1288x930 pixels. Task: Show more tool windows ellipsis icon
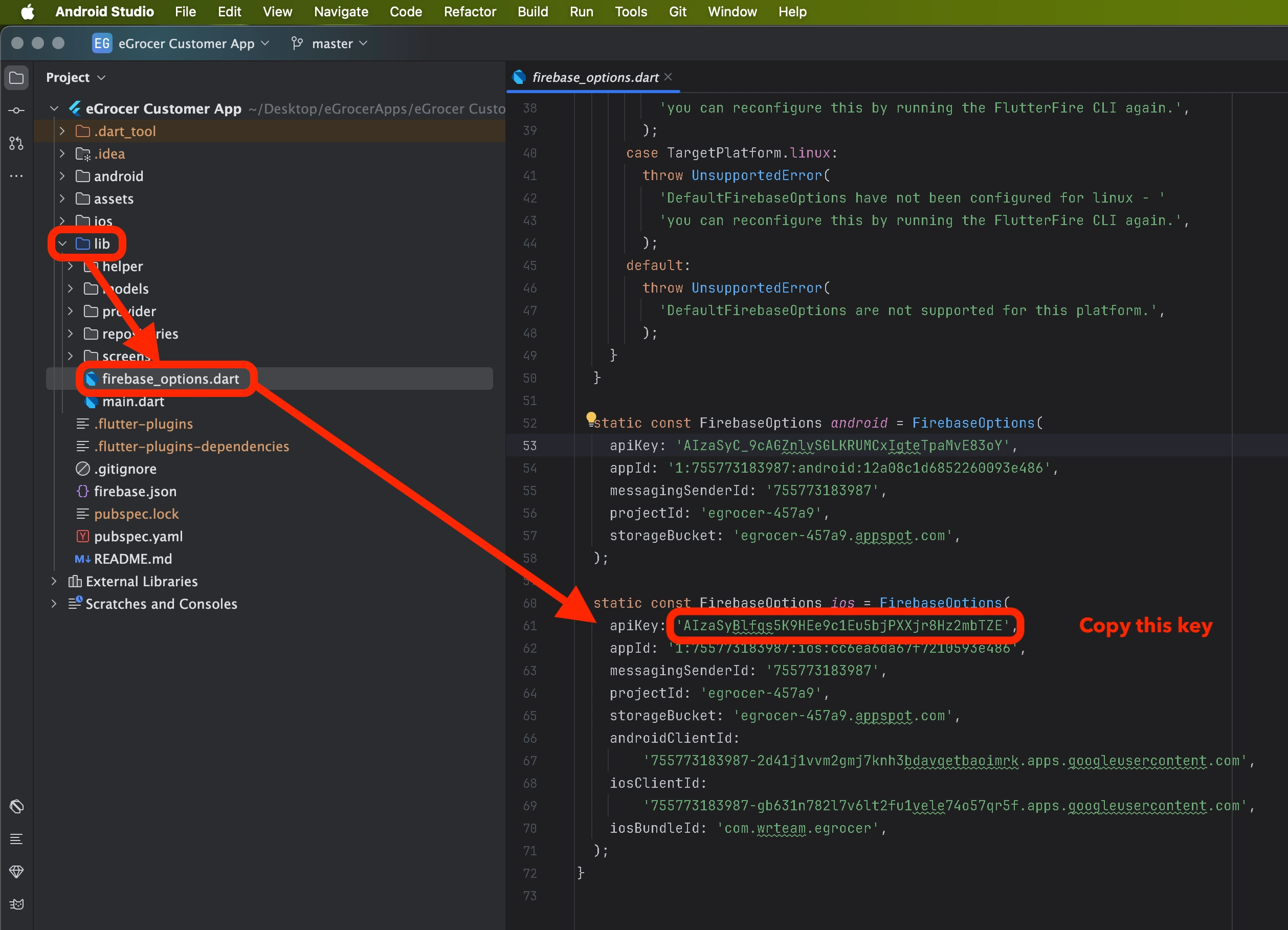coord(16,176)
